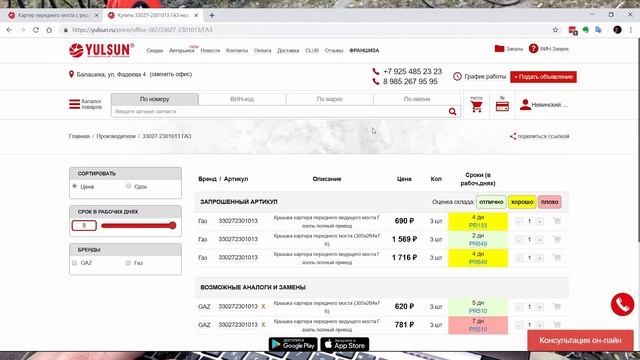Go to Главная breadcrumb
The width and height of the screenshot is (640, 360).
(79, 136)
